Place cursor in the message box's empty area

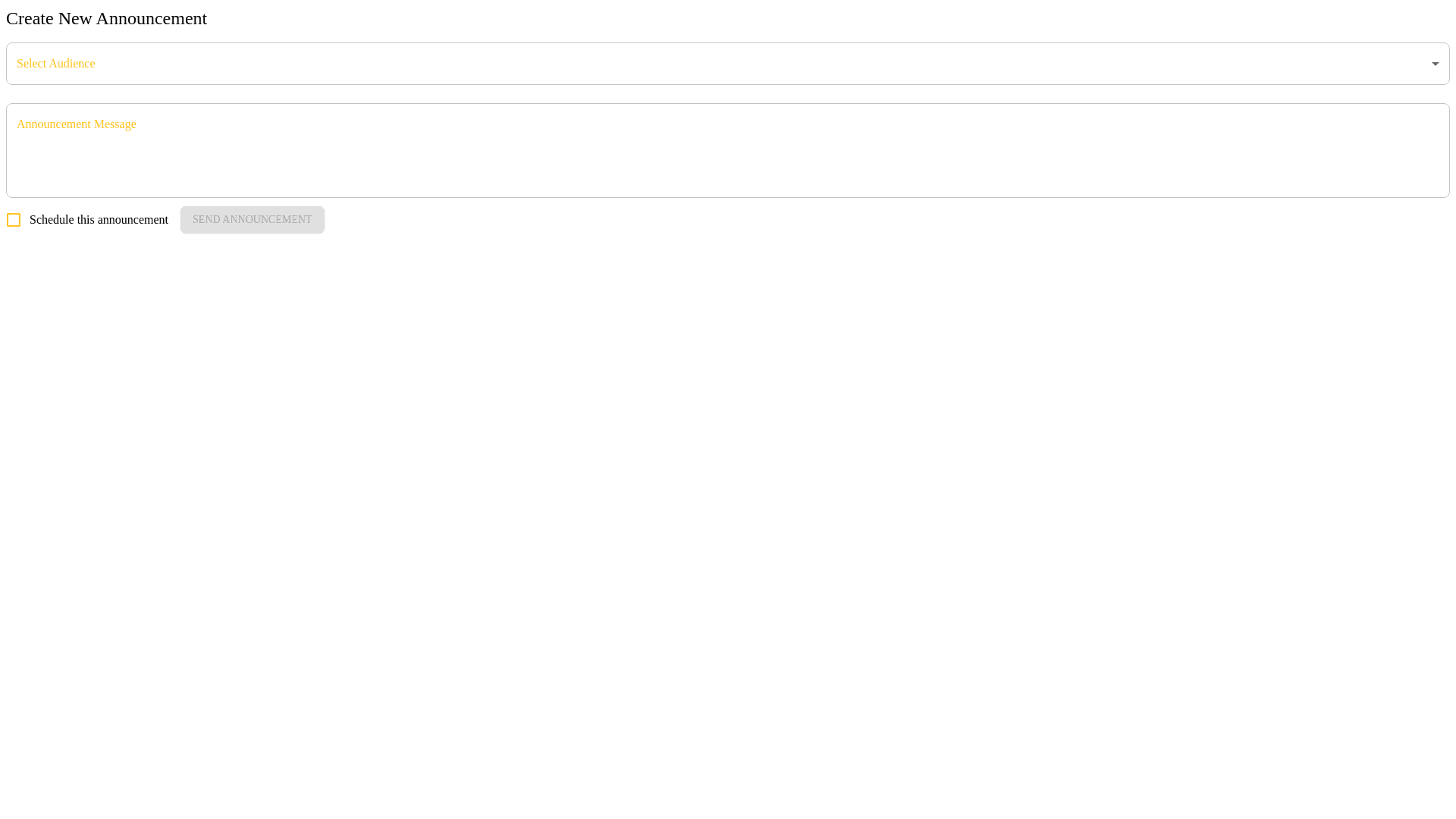click(728, 163)
